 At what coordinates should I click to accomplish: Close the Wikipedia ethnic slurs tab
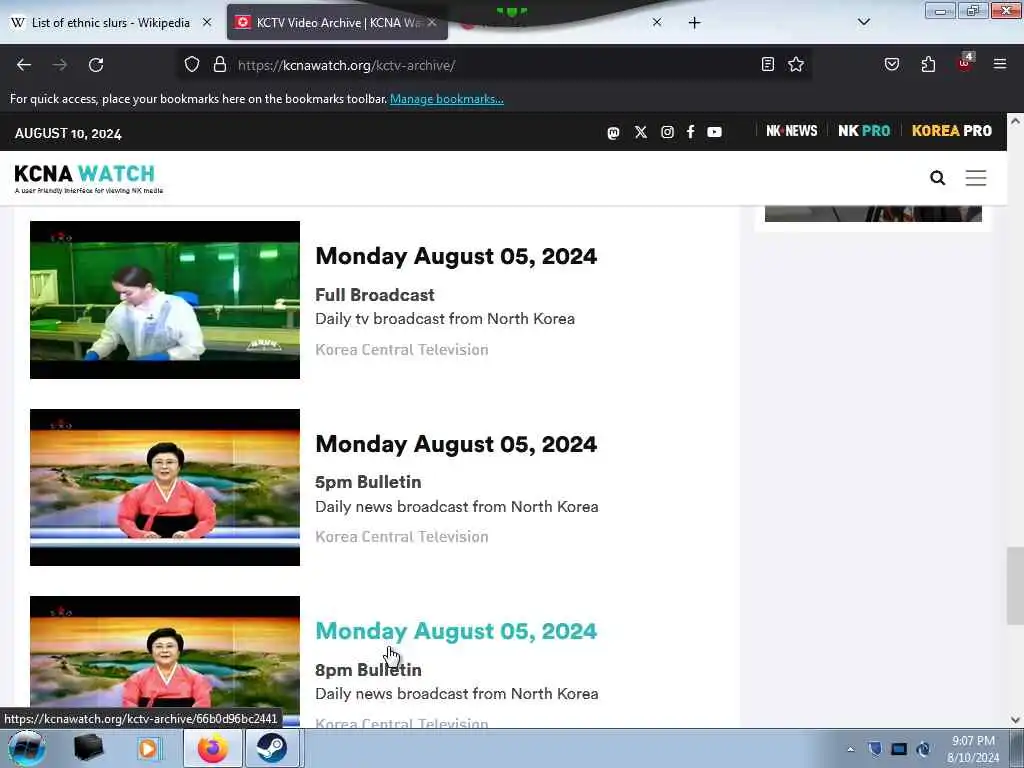click(207, 22)
